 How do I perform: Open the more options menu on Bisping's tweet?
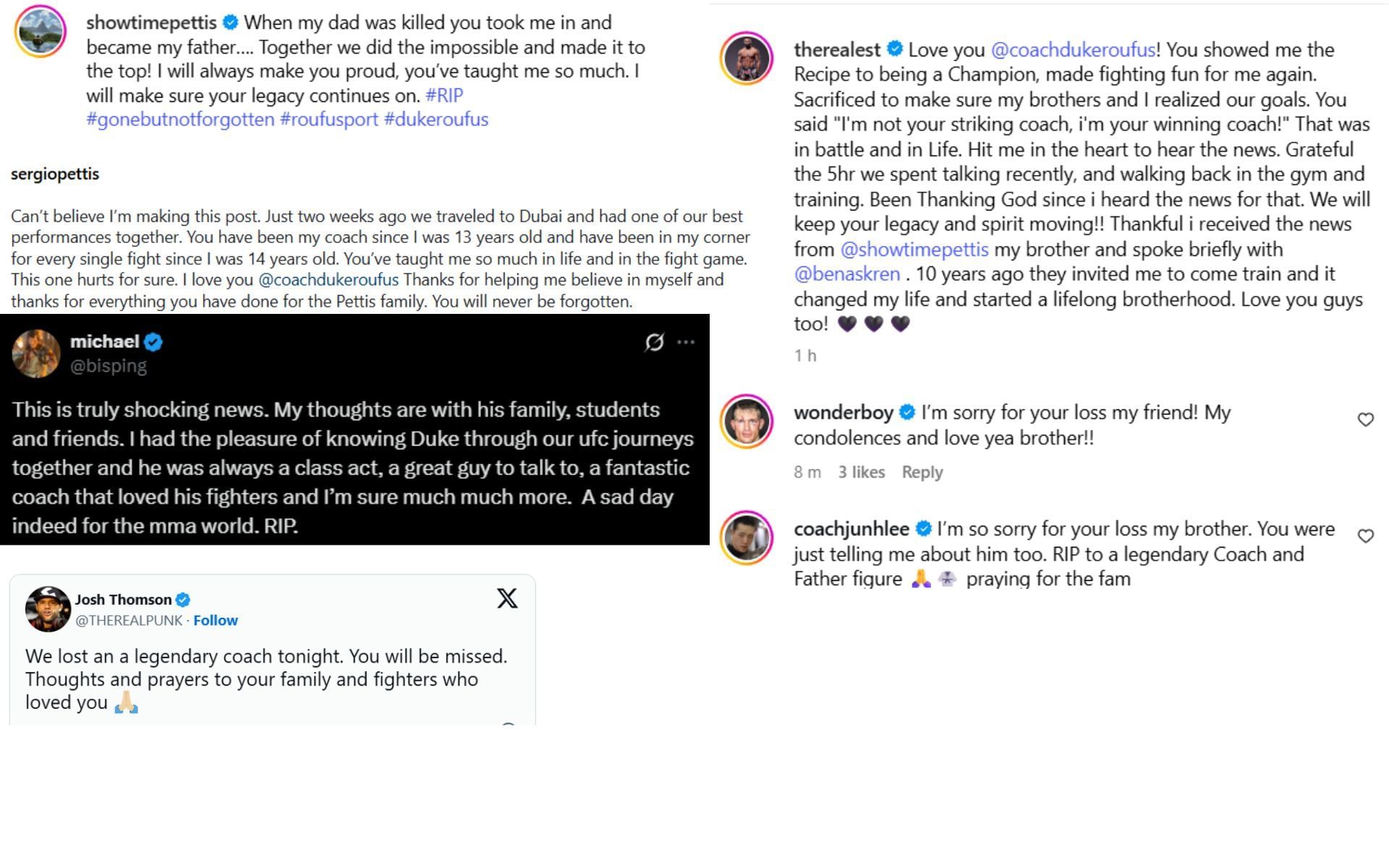pyautogui.click(x=686, y=342)
